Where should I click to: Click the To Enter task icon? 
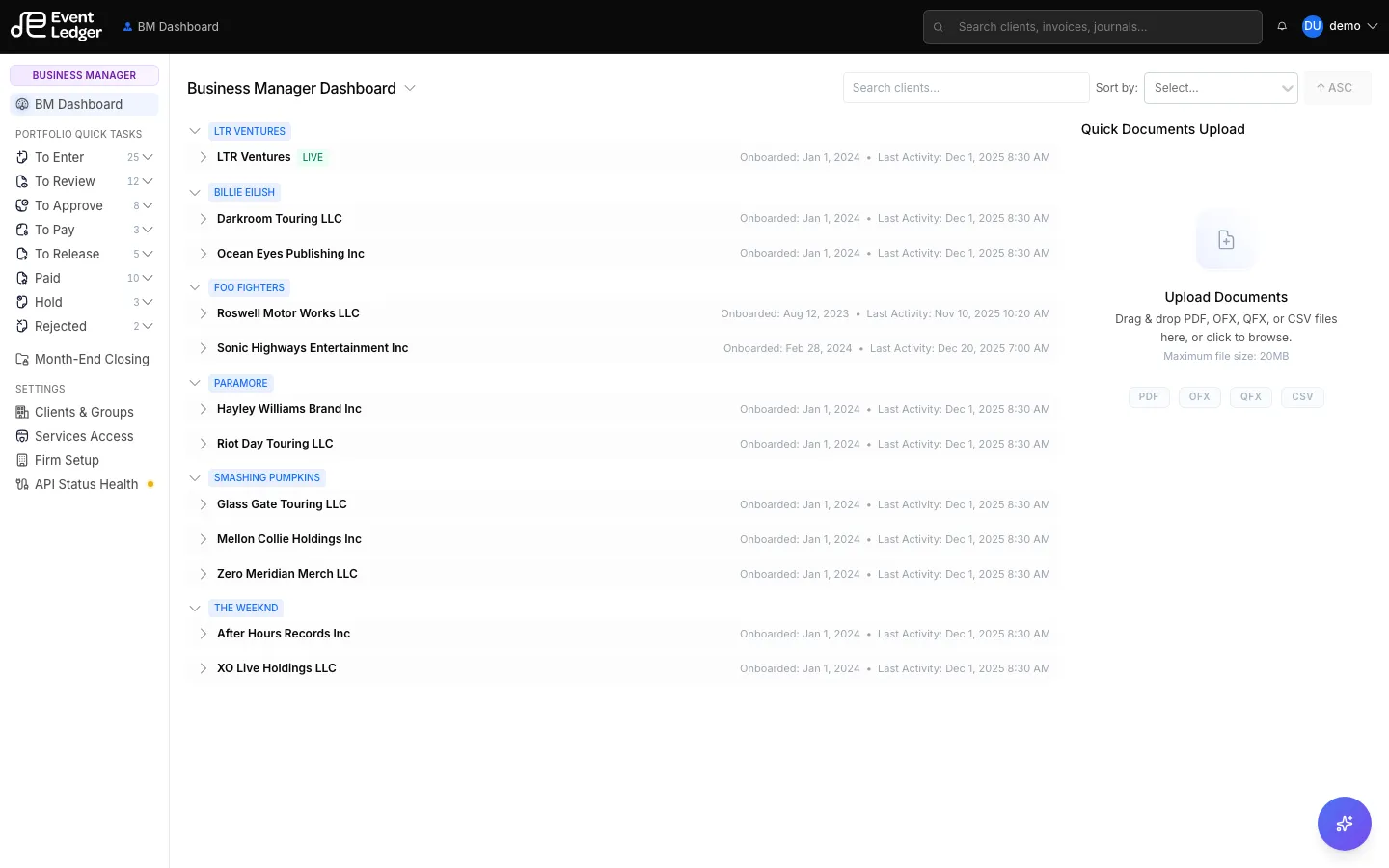pos(22,157)
